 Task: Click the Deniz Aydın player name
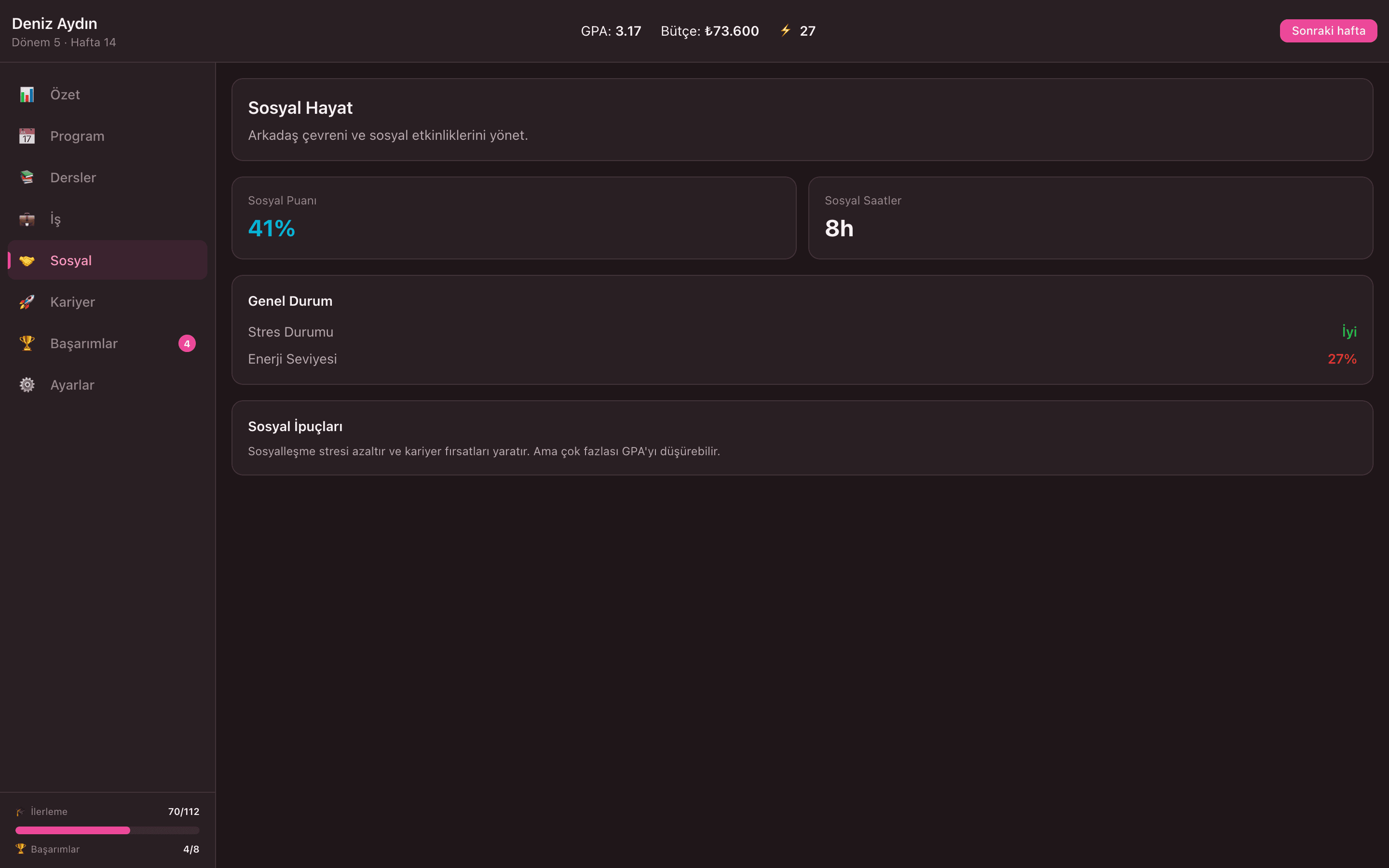pyautogui.click(x=54, y=24)
